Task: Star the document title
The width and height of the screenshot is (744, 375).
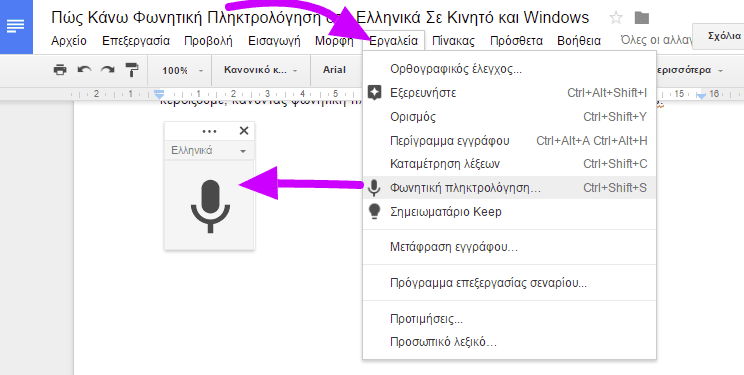Action: click(x=616, y=18)
